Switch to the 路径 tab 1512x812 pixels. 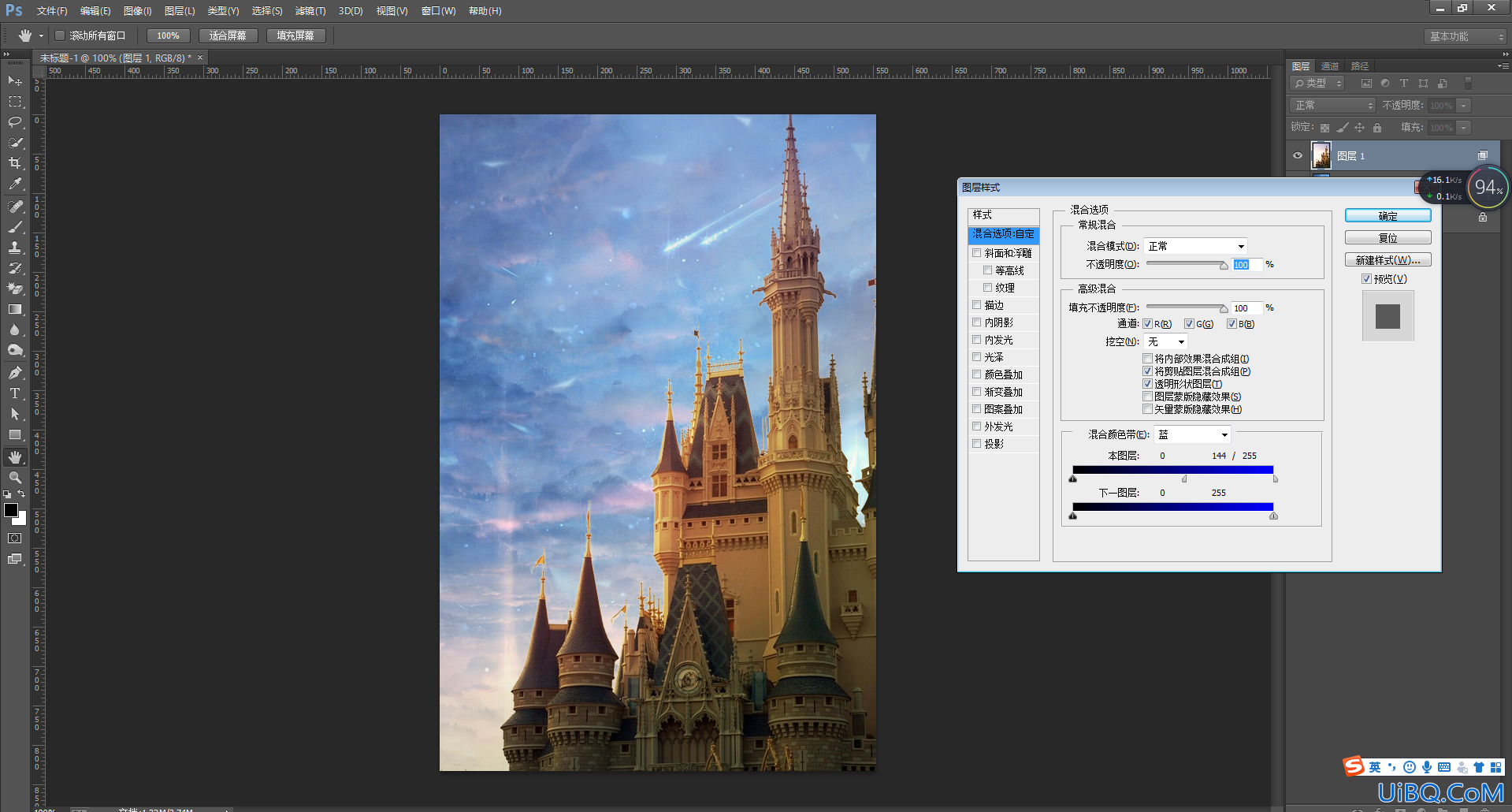[x=1360, y=66]
